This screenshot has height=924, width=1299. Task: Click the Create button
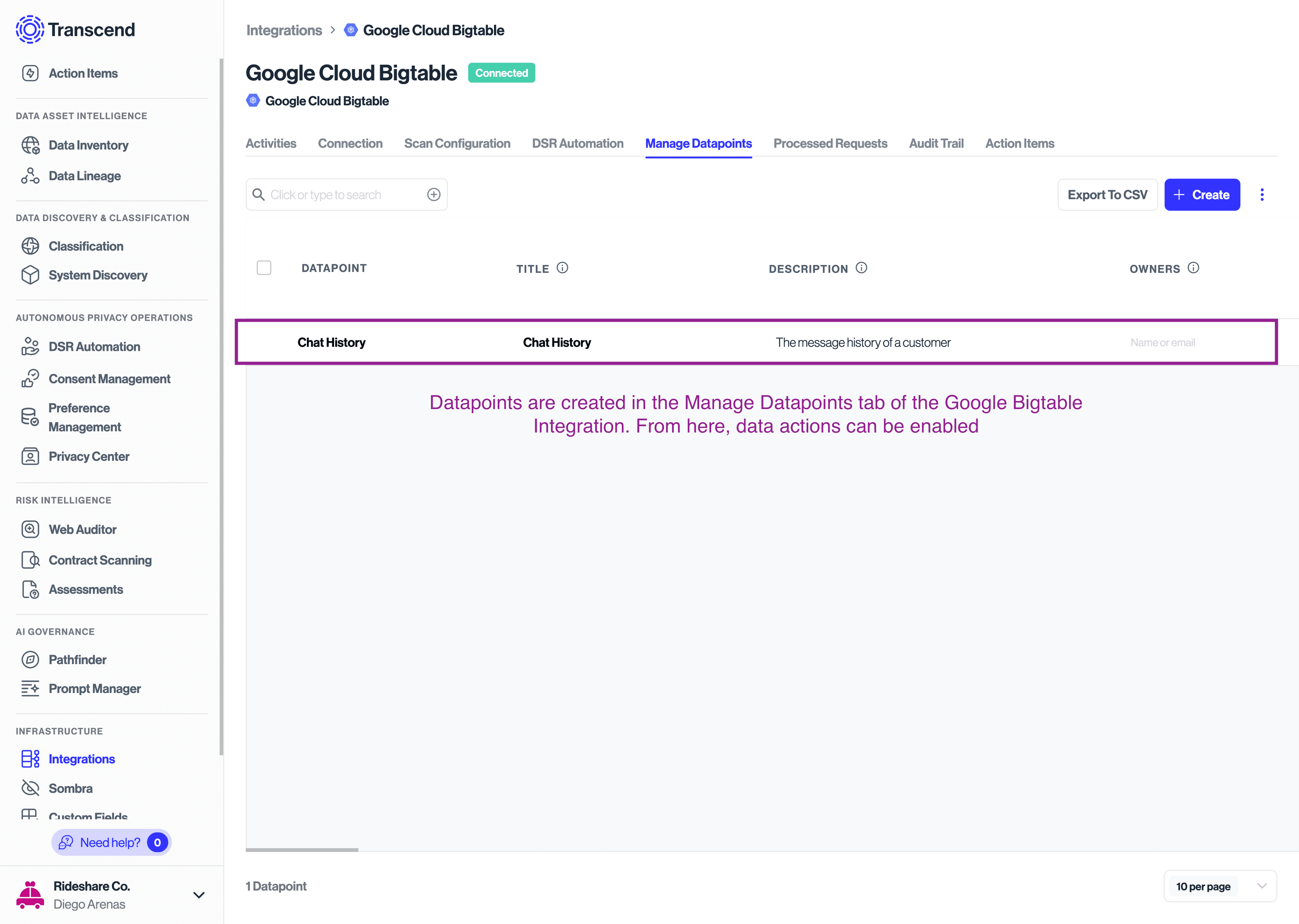pyautogui.click(x=1202, y=195)
